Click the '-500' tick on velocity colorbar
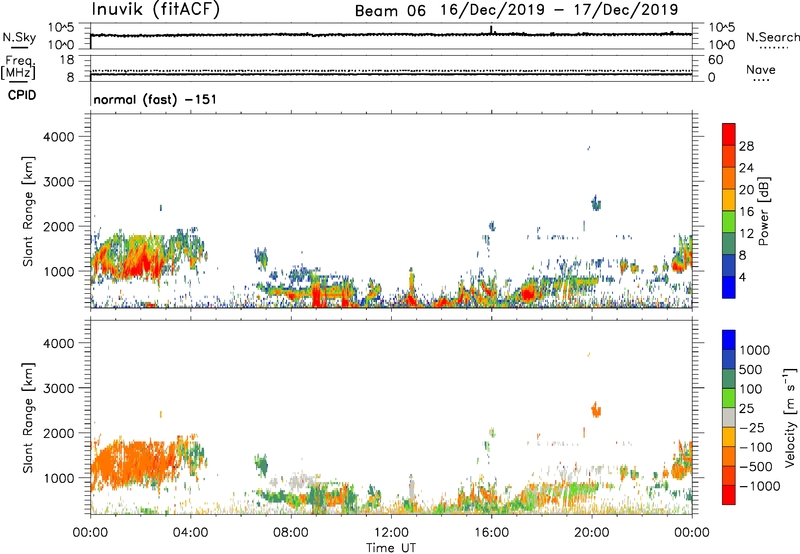The image size is (800, 554). click(756, 466)
